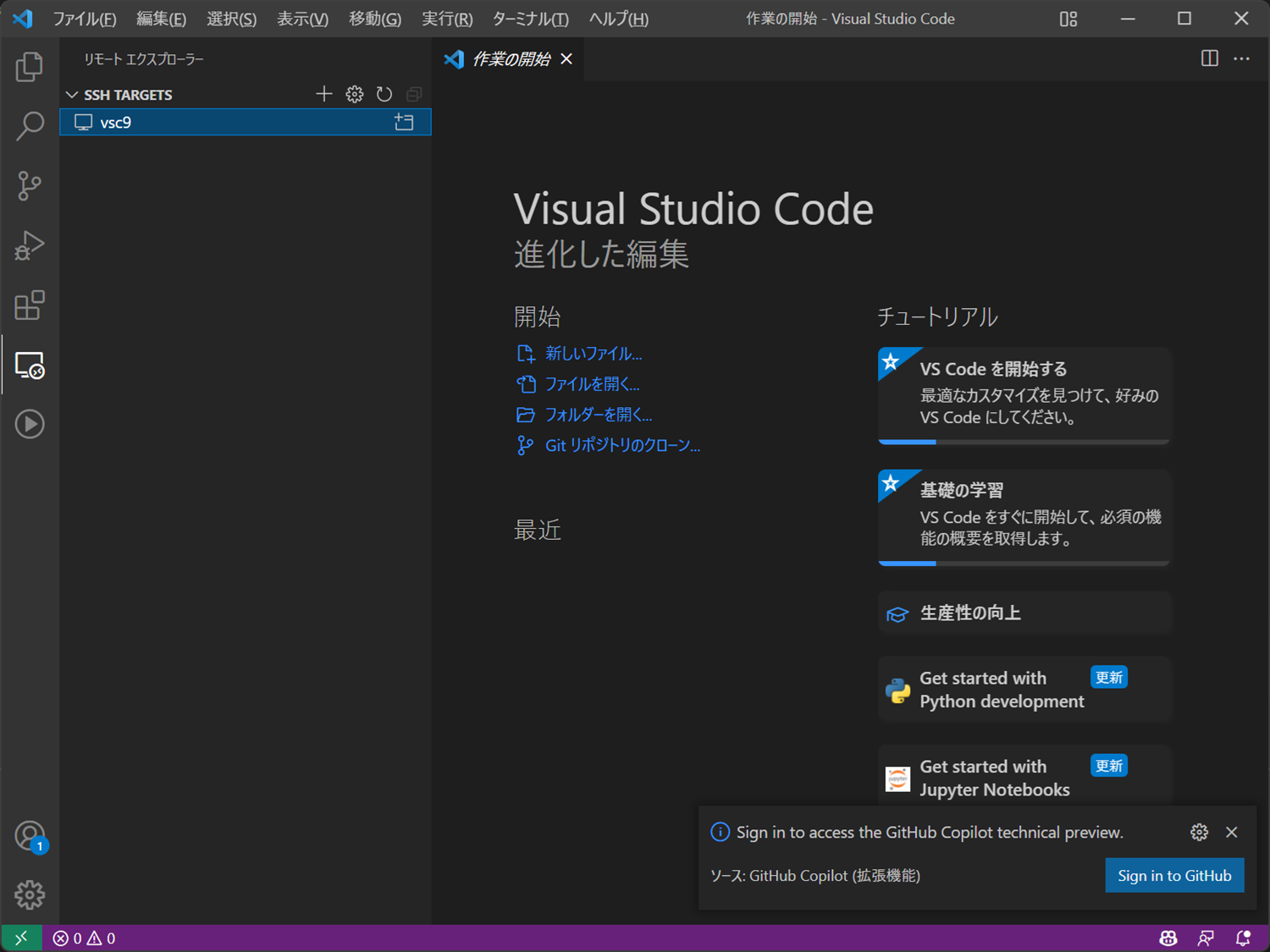Open Get started with Jupyter Notebooks
Screen dimensions: 1270x952
1024,777
